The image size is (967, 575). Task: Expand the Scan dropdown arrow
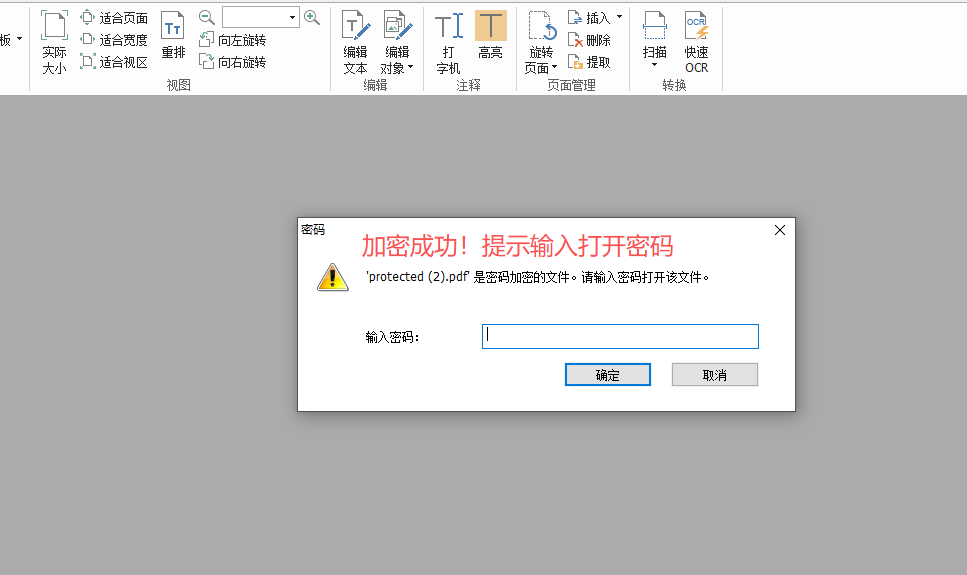tap(654, 65)
